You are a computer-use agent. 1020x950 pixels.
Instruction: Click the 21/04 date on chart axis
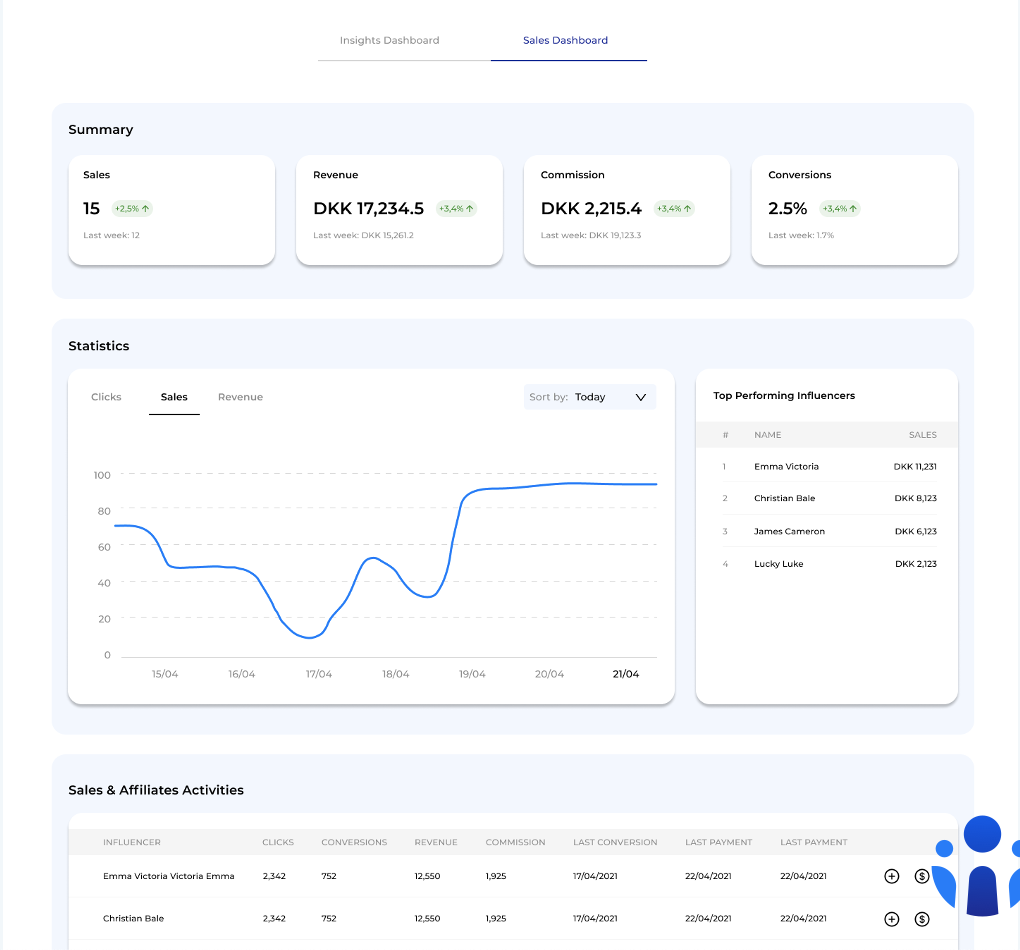625,674
